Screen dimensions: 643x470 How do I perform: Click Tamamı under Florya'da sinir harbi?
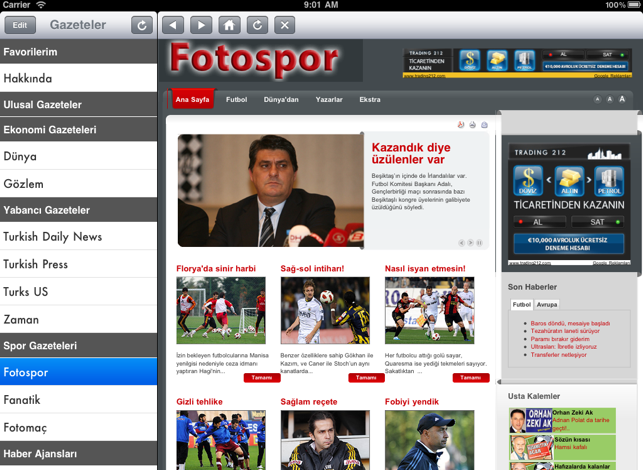pyautogui.click(x=262, y=378)
